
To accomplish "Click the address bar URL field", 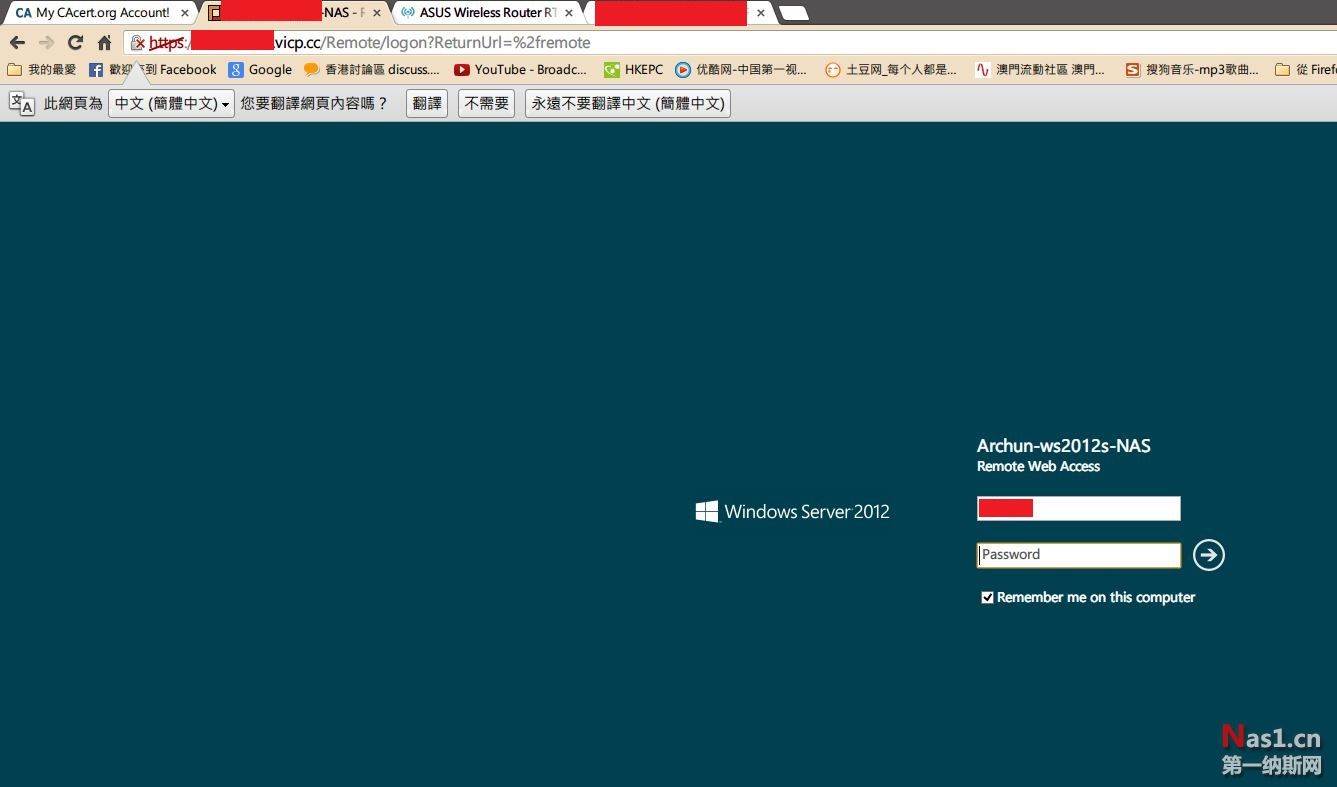I will (730, 43).
